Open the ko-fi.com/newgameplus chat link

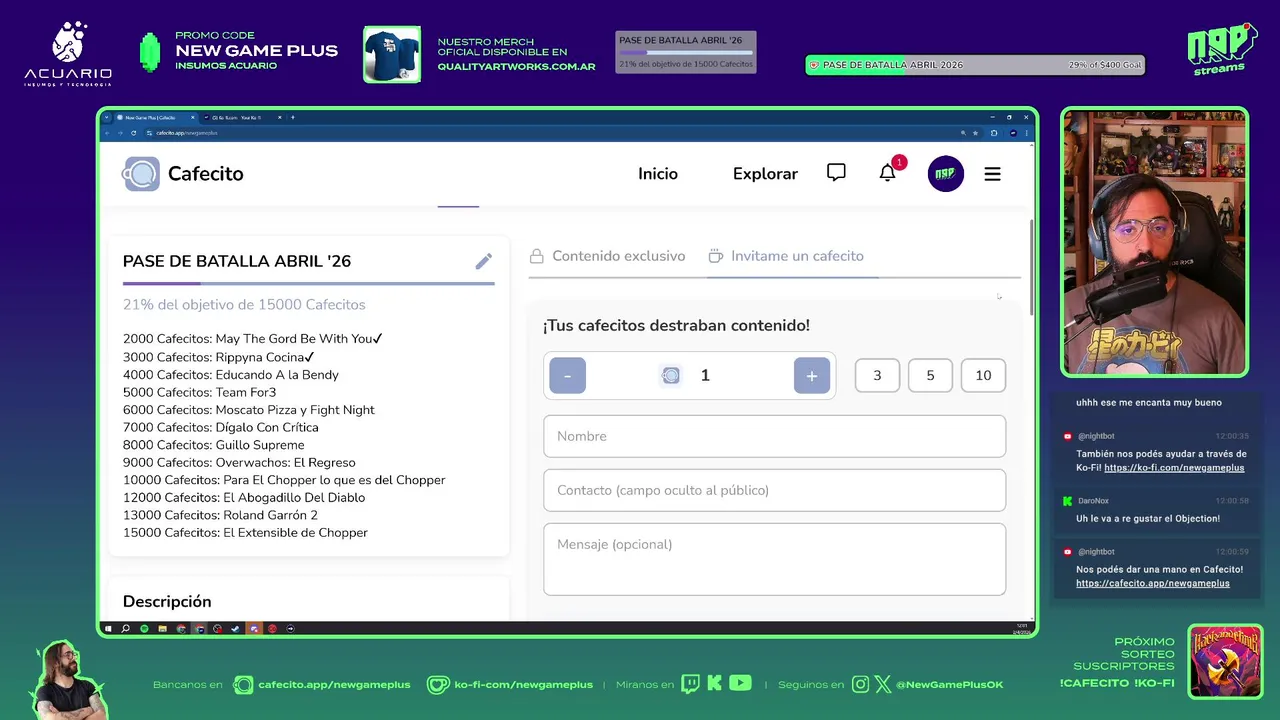(1174, 467)
